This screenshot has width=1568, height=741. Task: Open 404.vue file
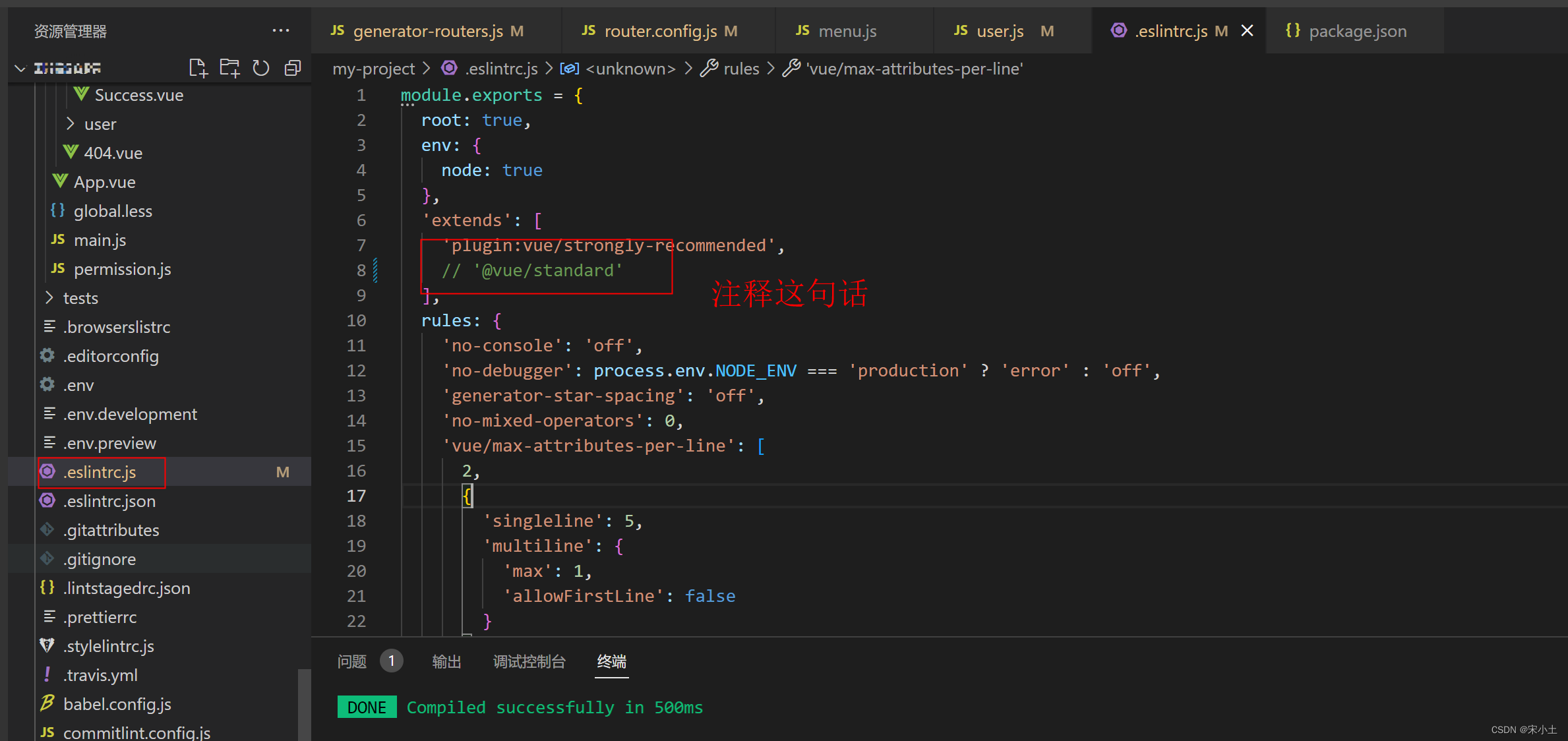click(x=113, y=153)
